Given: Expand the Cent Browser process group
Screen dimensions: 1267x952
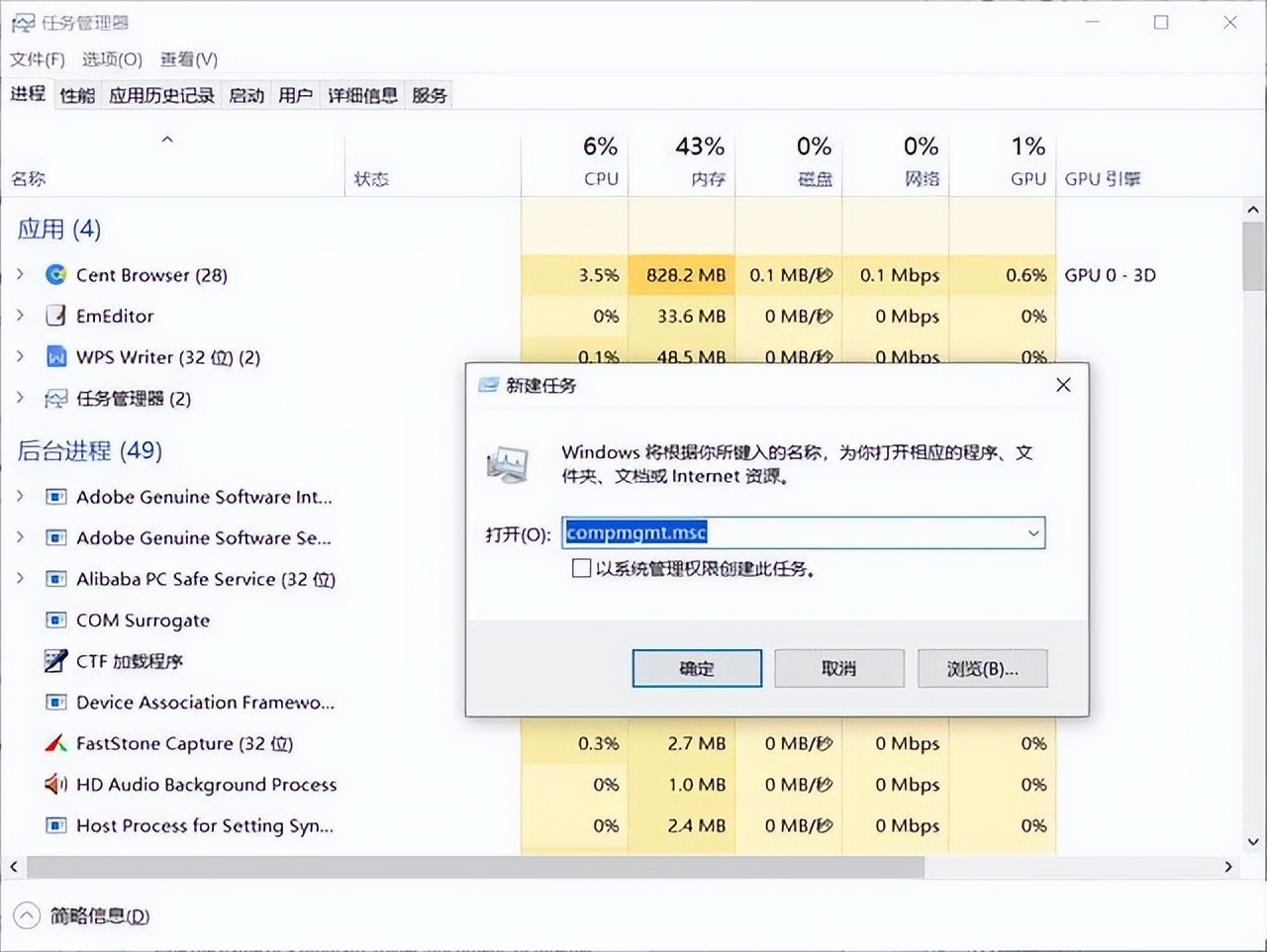Looking at the screenshot, I should click(20, 275).
